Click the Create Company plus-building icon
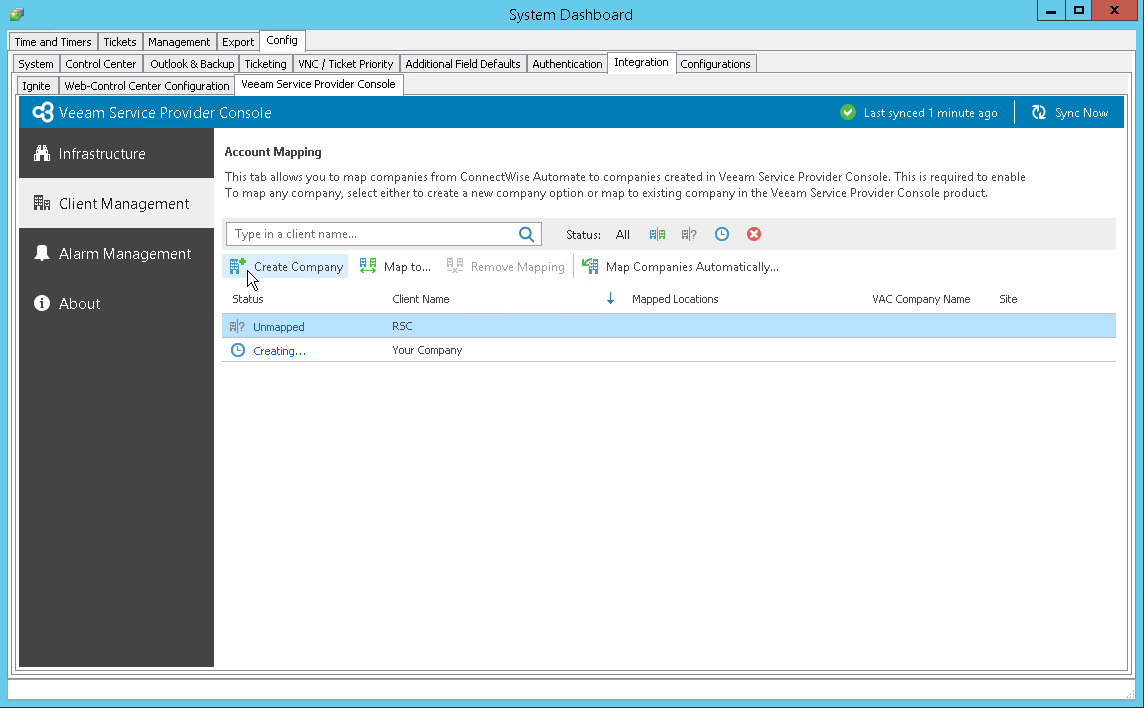The height and width of the screenshot is (708, 1144). click(237, 266)
